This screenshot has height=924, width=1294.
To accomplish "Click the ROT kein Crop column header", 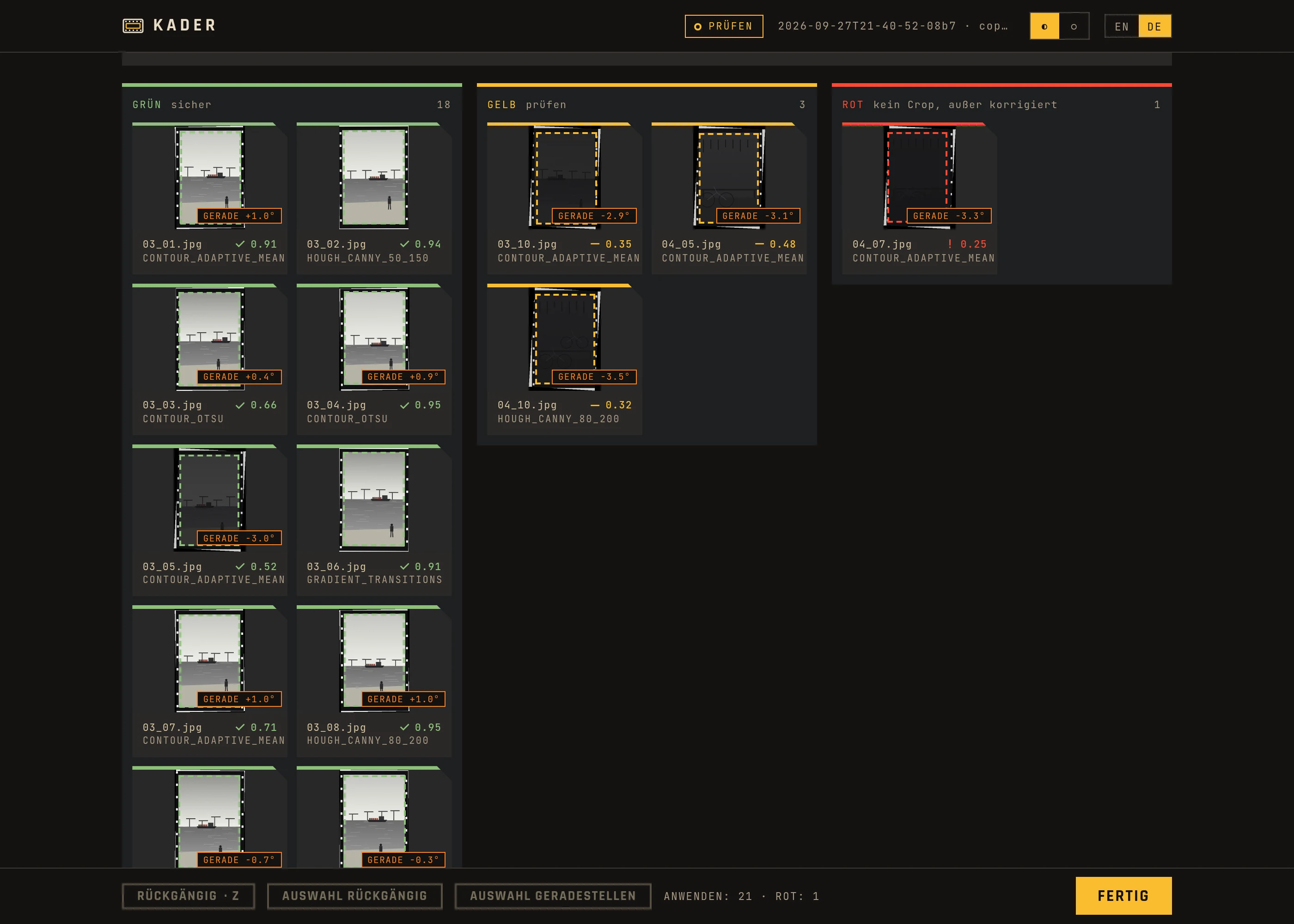I will 1001,105.
